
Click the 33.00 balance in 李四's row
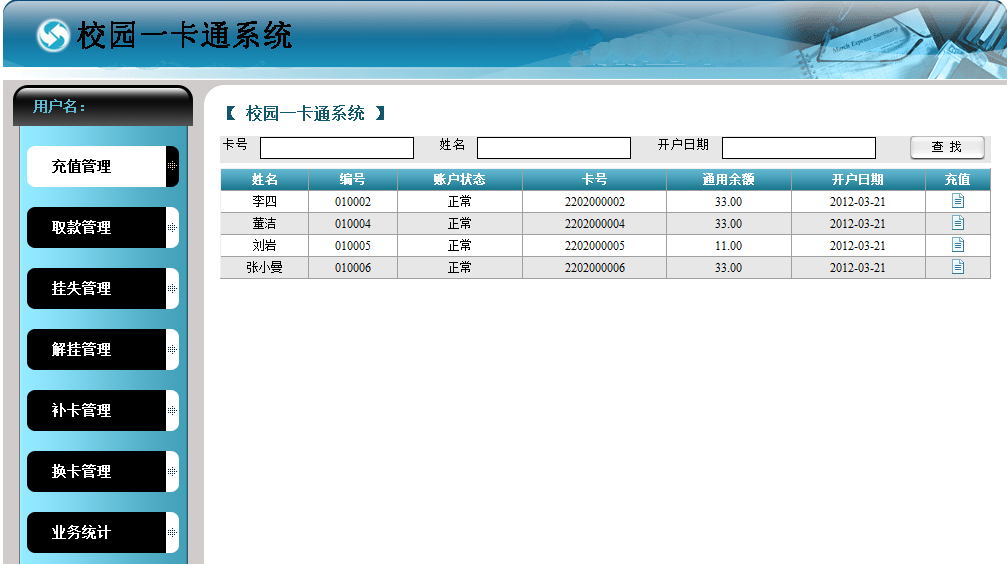click(728, 202)
